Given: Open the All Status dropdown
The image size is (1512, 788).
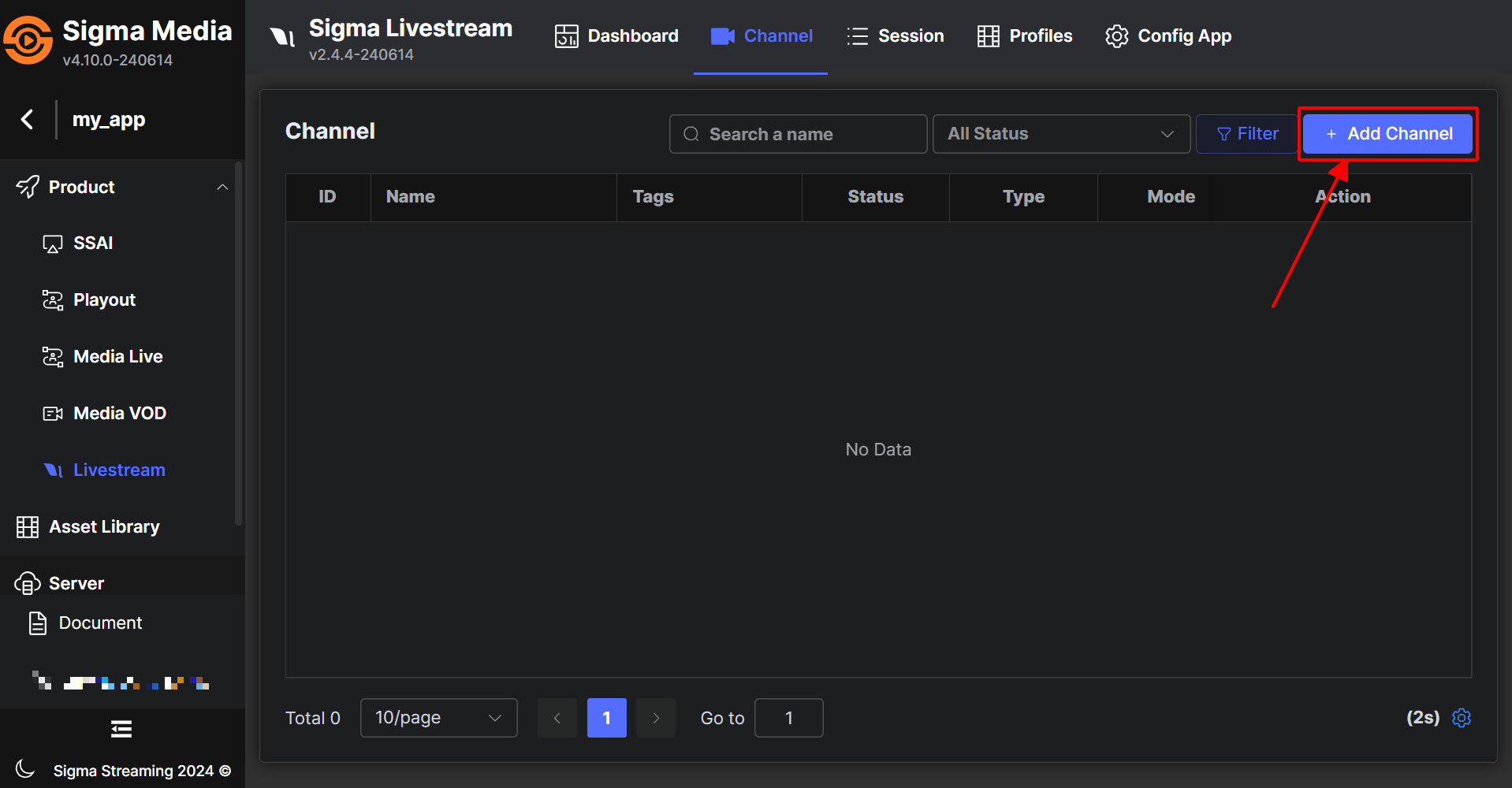Looking at the screenshot, I should click(x=1060, y=134).
